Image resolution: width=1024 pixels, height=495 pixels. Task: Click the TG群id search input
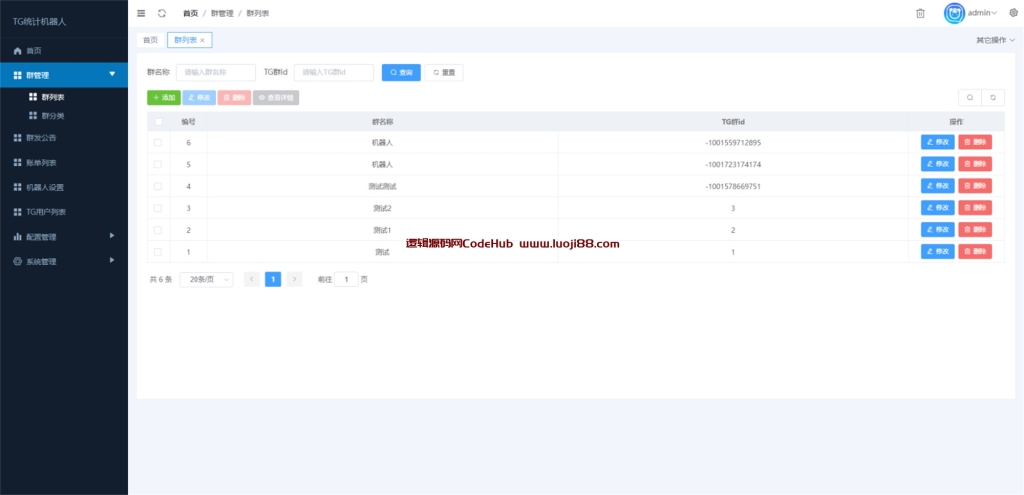click(x=334, y=72)
